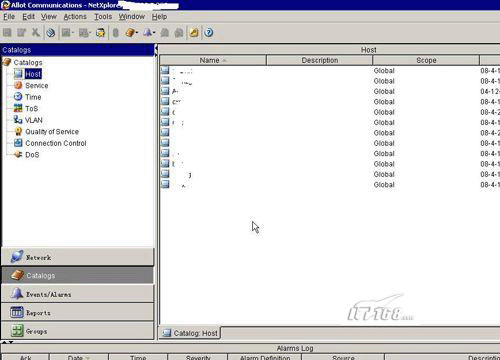Open the ToS catalog icon
This screenshot has width=500, height=360.
[x=18, y=108]
